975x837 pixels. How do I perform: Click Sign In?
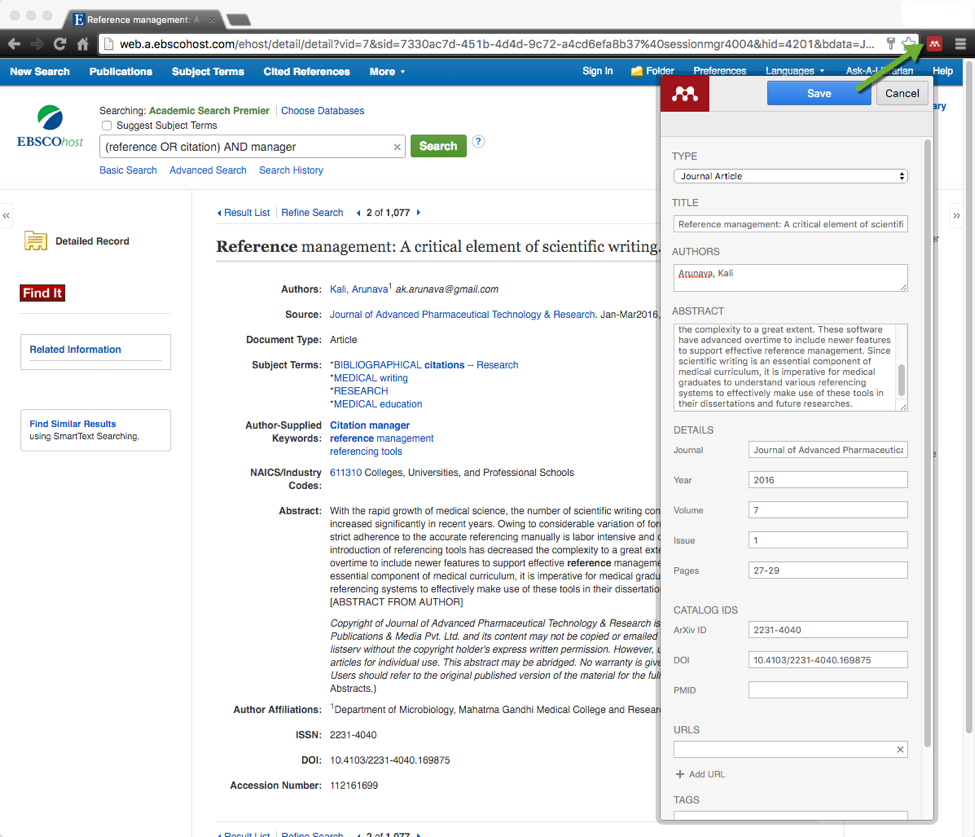[x=598, y=71]
